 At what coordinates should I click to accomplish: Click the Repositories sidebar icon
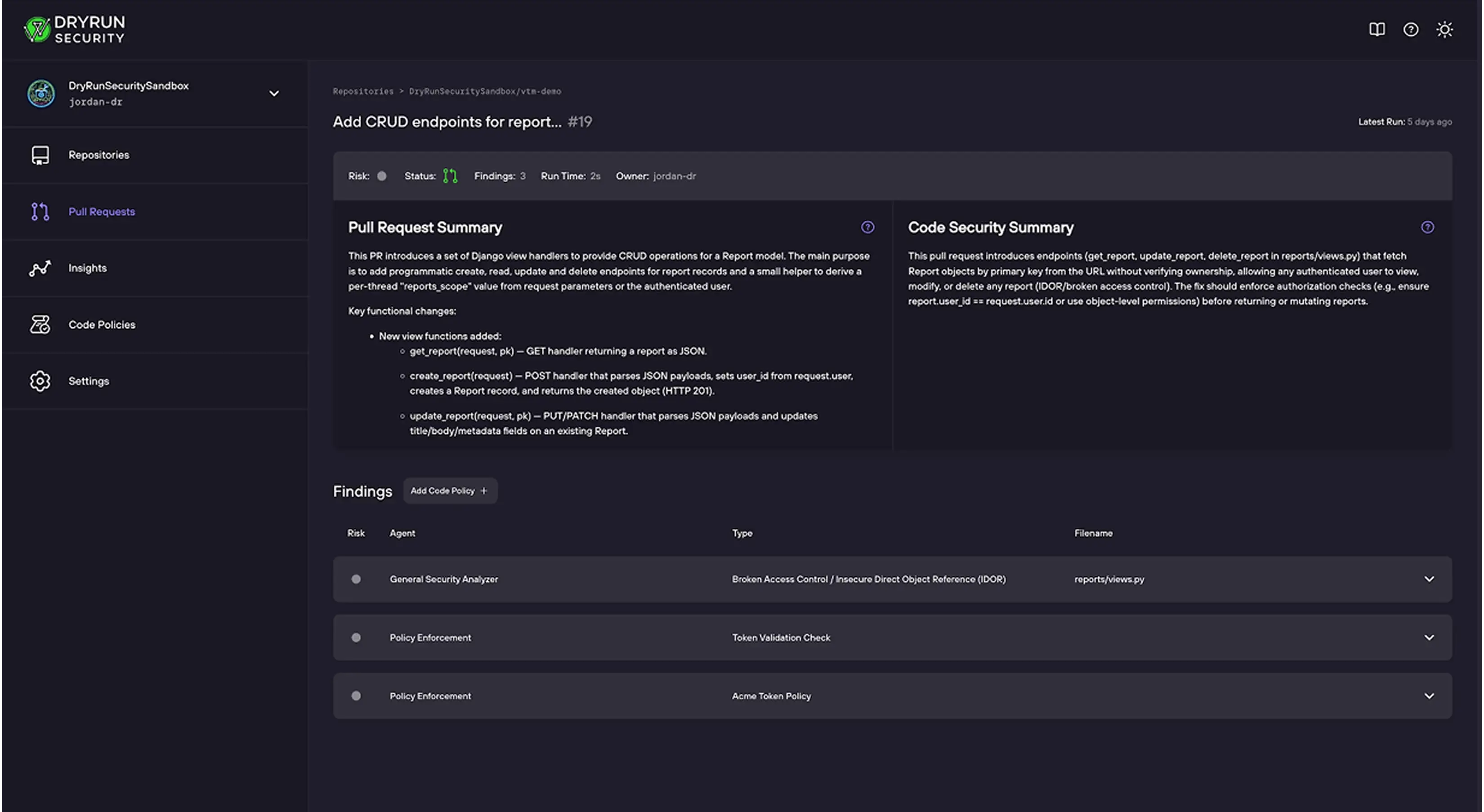pyautogui.click(x=40, y=155)
